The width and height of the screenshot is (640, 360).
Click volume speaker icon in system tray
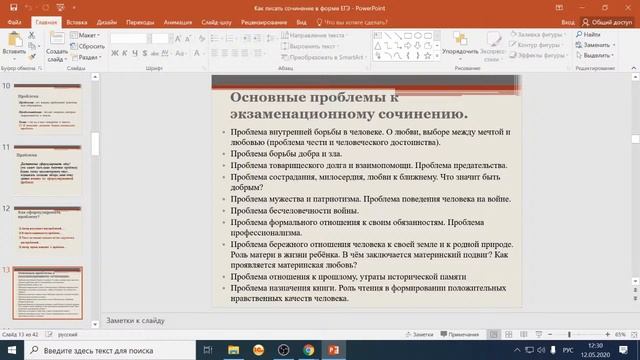point(541,350)
